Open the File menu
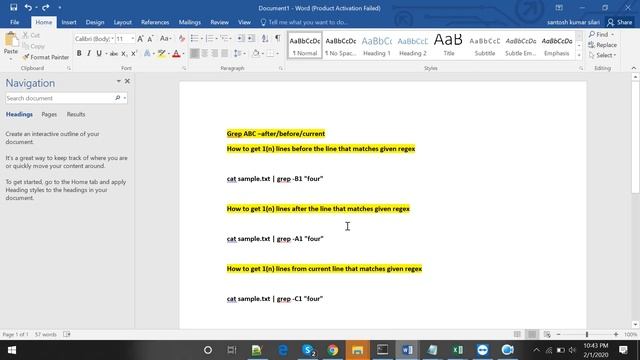 pos(14,22)
